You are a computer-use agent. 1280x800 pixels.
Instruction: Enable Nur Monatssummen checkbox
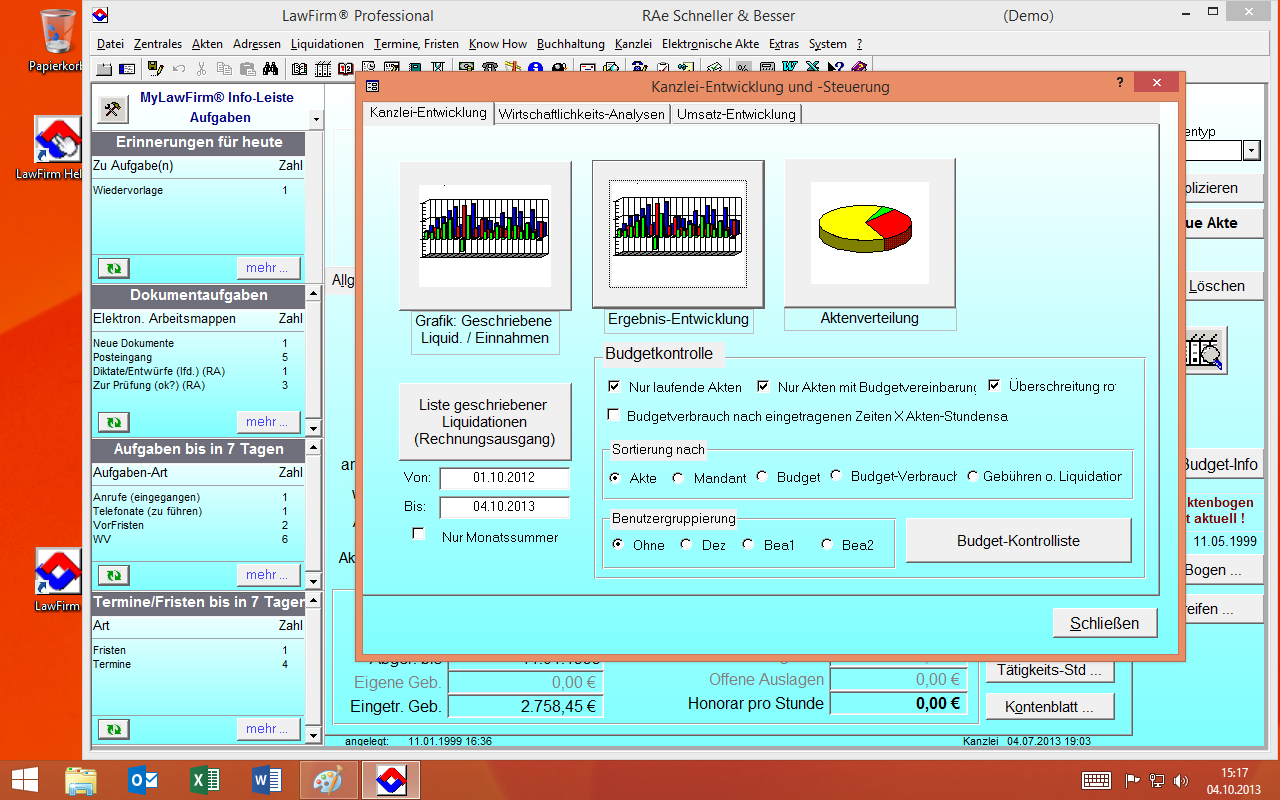click(419, 535)
